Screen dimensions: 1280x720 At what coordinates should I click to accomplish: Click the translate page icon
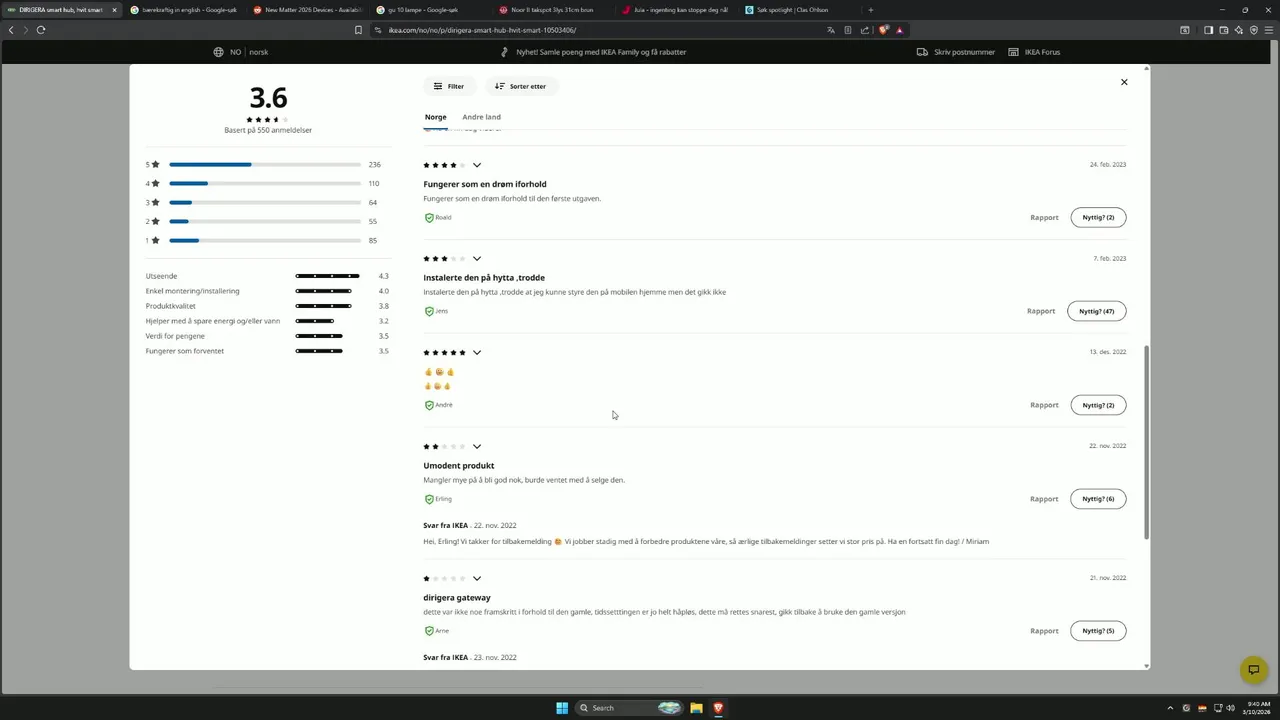click(x=831, y=30)
